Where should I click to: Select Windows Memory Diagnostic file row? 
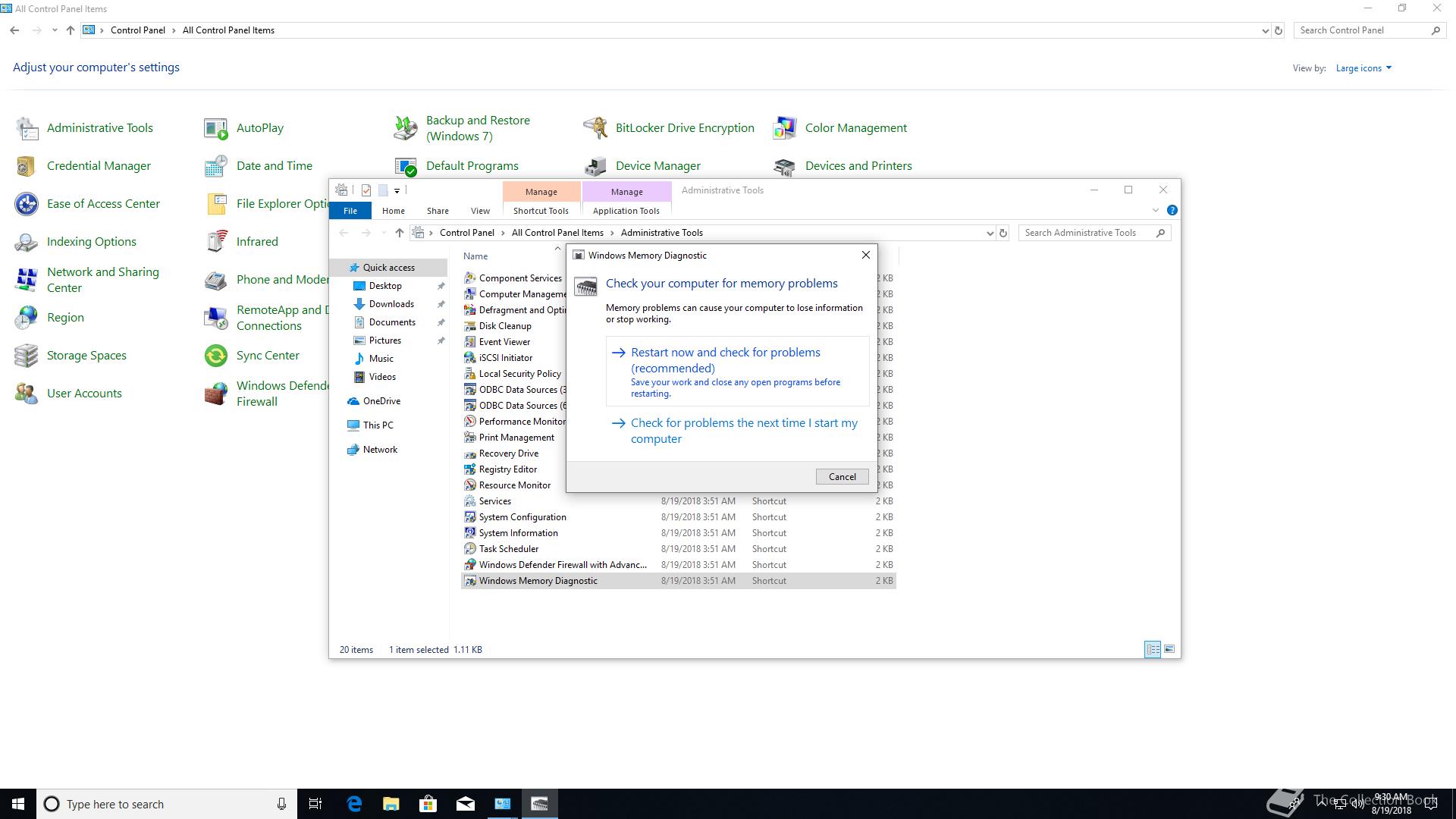678,581
